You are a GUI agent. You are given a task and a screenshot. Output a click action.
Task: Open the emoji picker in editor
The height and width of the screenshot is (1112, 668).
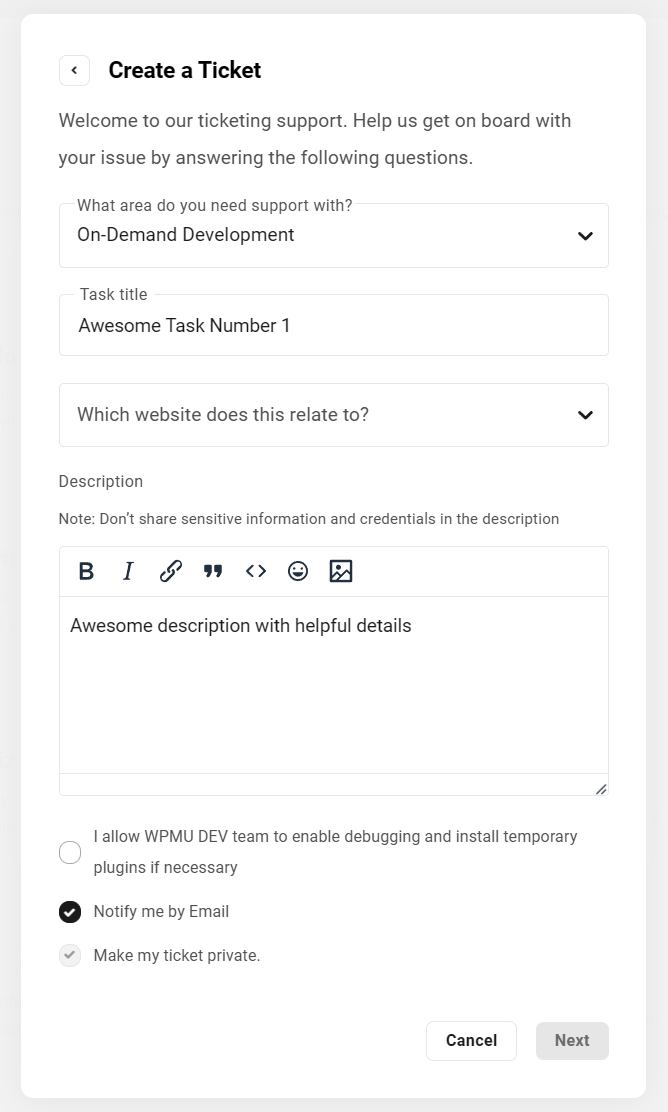(x=298, y=571)
